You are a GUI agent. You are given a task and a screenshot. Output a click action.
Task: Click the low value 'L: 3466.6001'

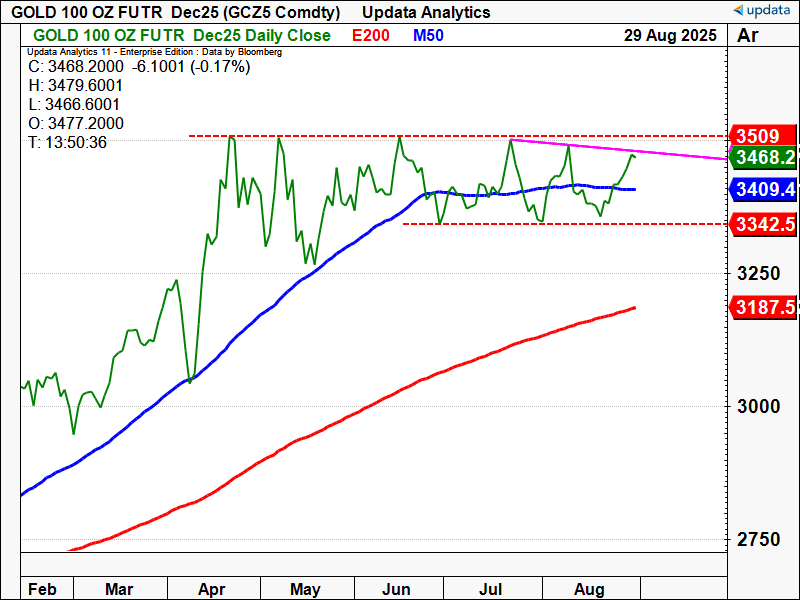(74, 104)
